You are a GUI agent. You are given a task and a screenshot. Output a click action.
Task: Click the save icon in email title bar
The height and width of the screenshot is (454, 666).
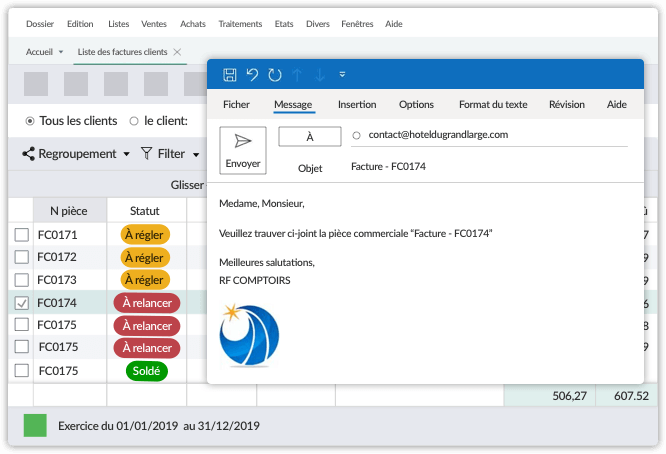pyautogui.click(x=229, y=75)
